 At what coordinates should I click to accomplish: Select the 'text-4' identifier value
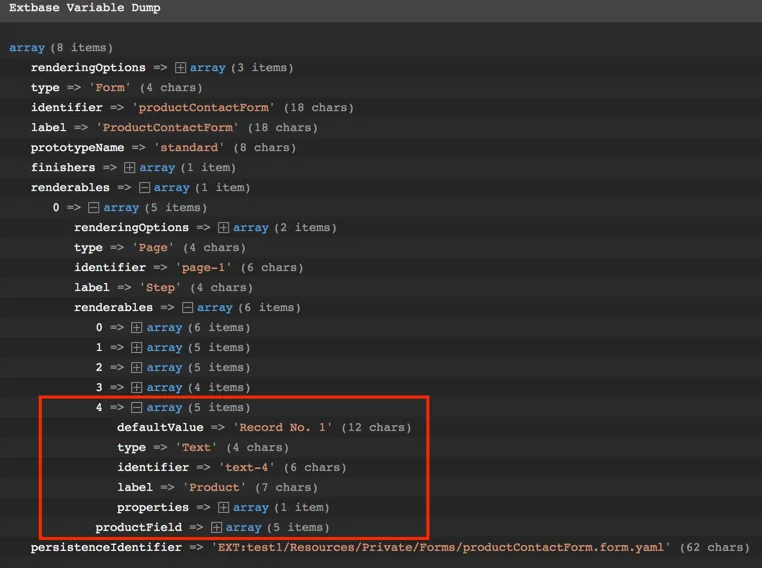pyautogui.click(x=246, y=467)
